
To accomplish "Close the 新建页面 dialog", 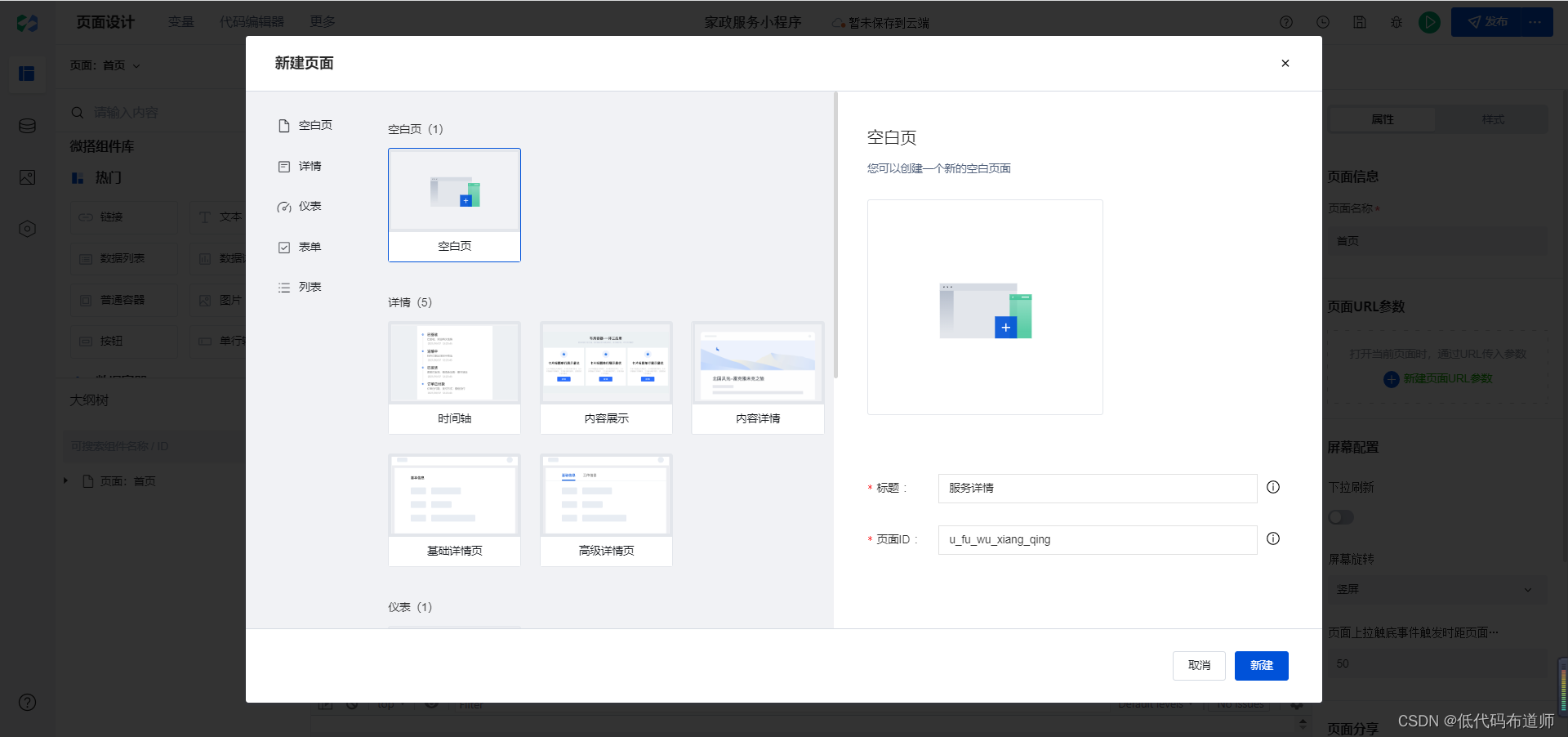I will (x=1285, y=64).
